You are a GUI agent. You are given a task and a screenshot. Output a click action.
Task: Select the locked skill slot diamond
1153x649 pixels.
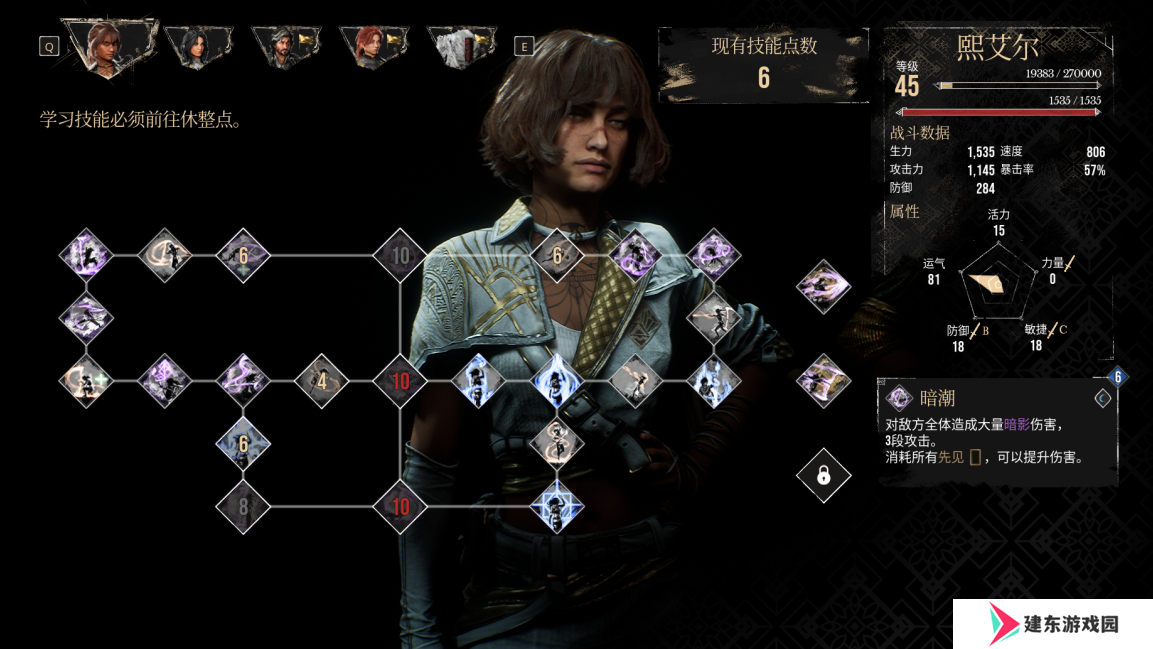point(824,476)
